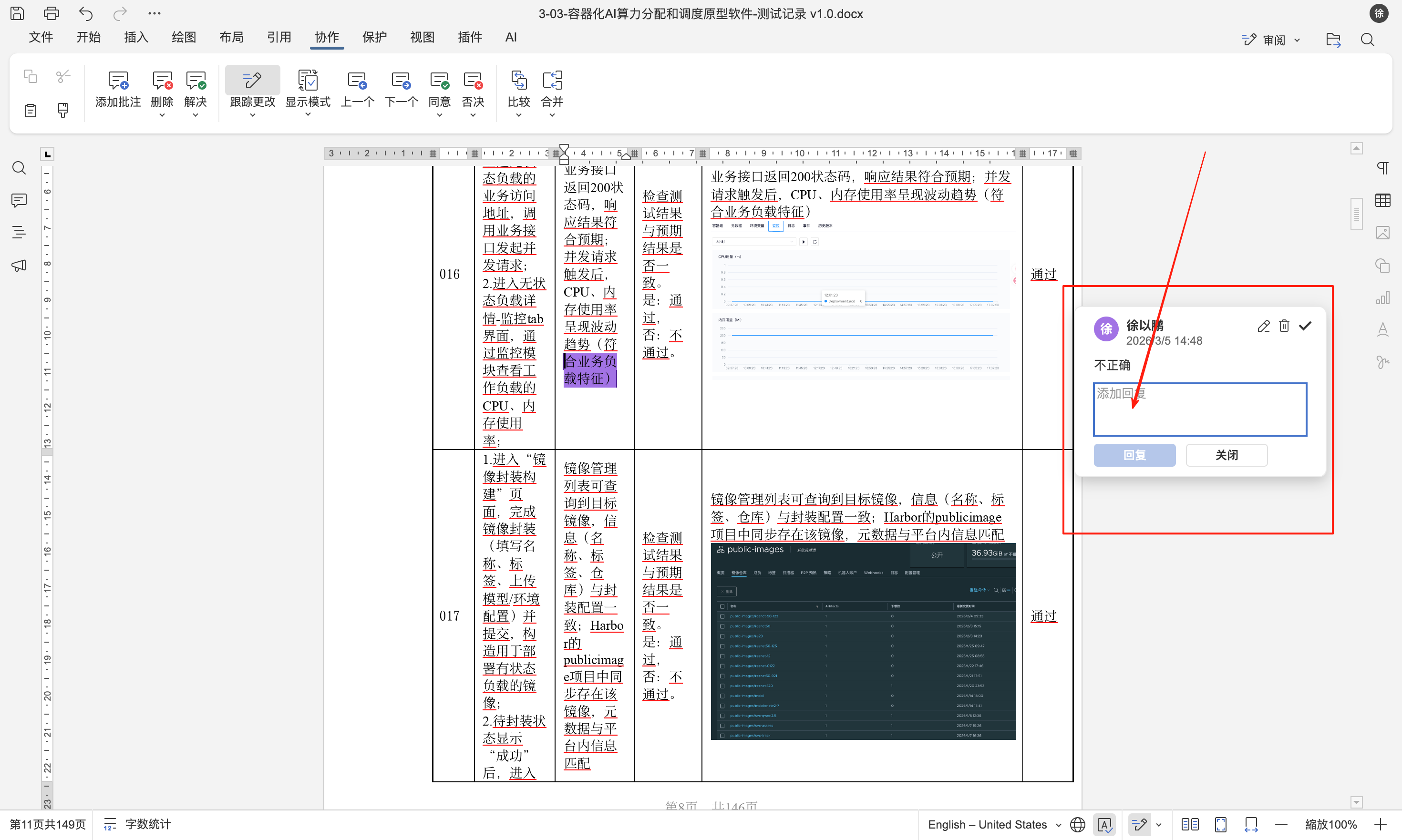Show paragraph marks in right sidebar
Image resolution: width=1402 pixels, height=840 pixels.
pos(1382,167)
